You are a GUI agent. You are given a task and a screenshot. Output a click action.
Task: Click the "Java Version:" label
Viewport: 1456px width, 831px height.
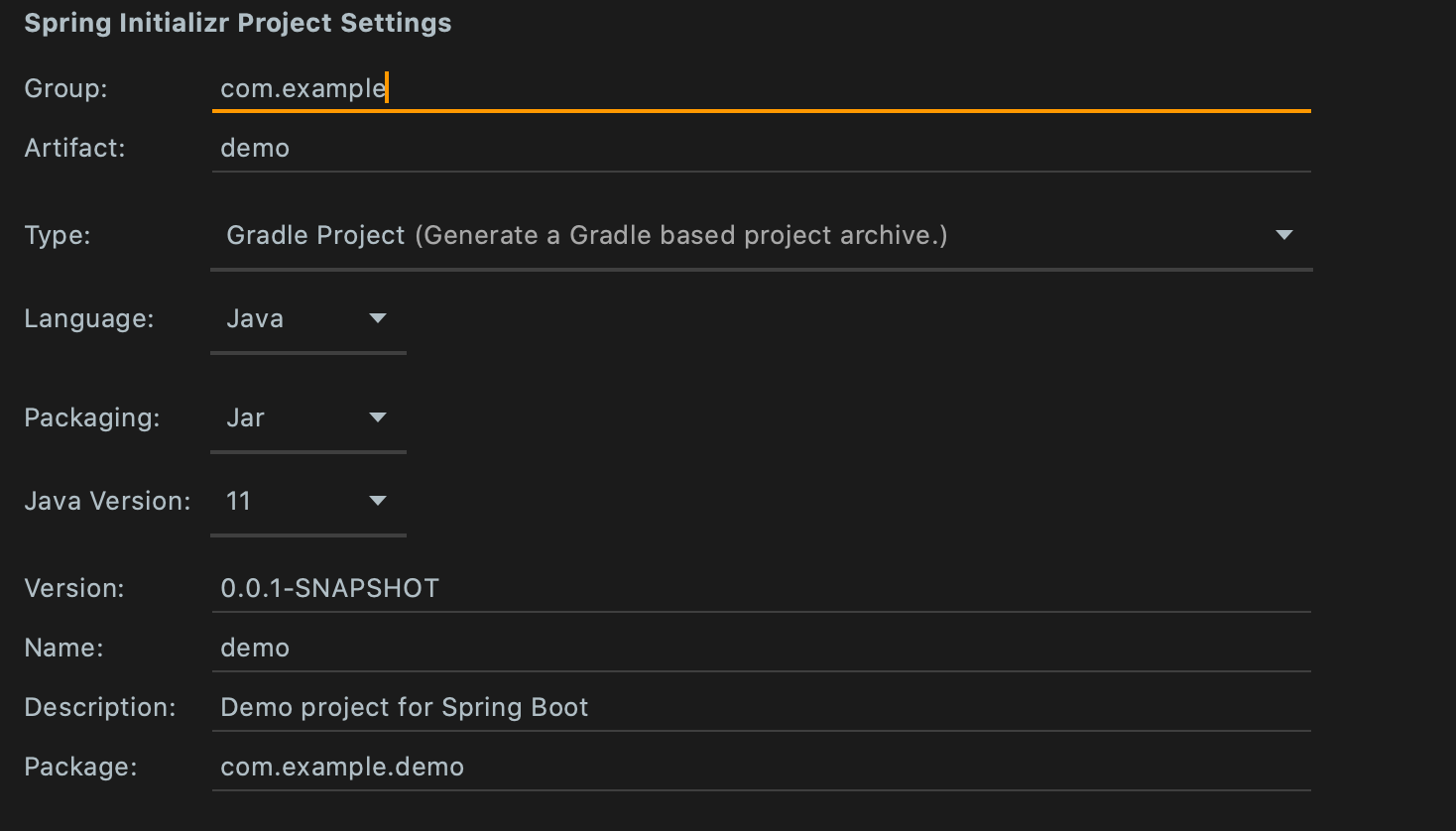click(107, 501)
